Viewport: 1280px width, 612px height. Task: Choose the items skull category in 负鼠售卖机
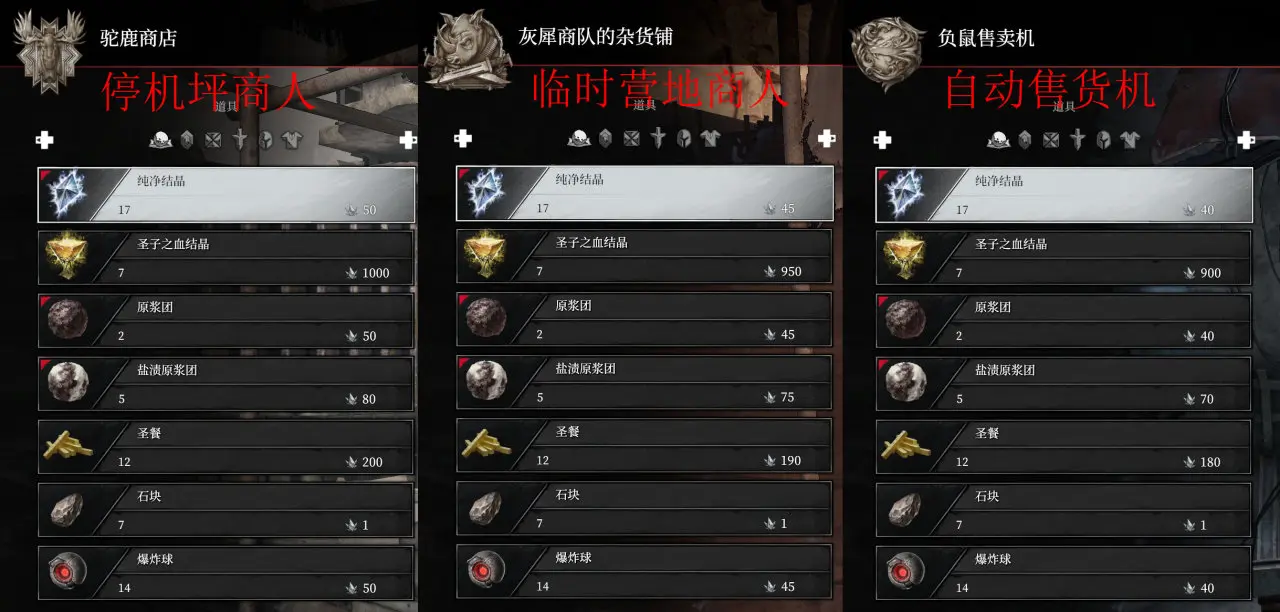pos(999,139)
